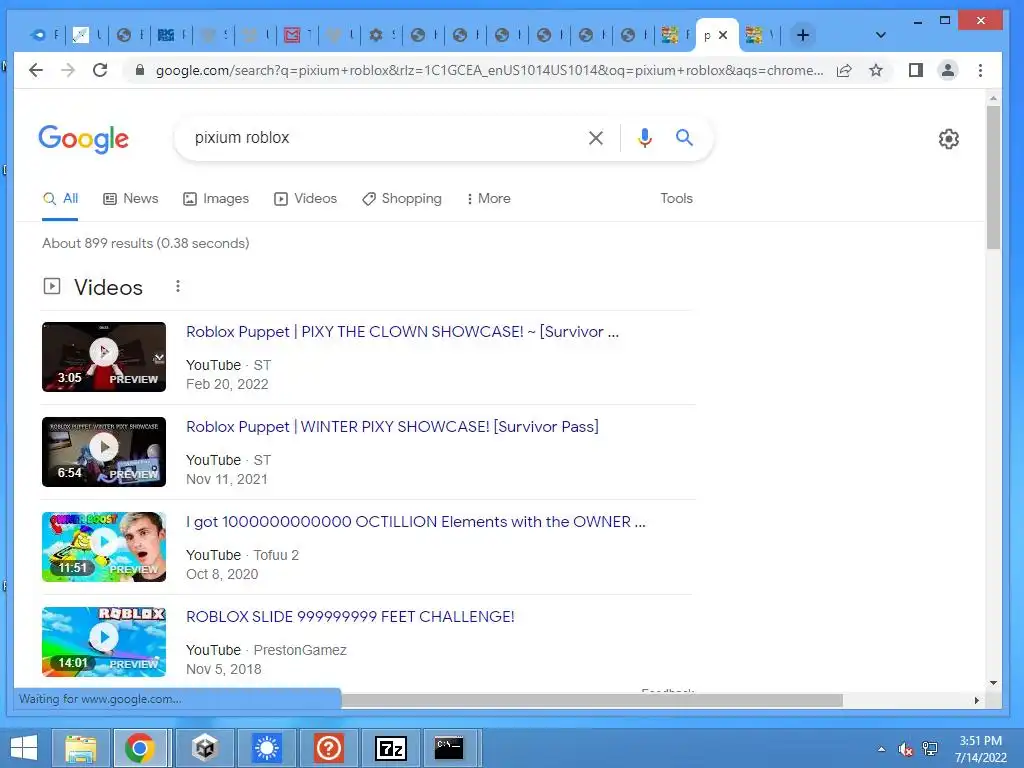The height and width of the screenshot is (768, 1024).
Task: Switch to News results
Action: click(x=131, y=199)
